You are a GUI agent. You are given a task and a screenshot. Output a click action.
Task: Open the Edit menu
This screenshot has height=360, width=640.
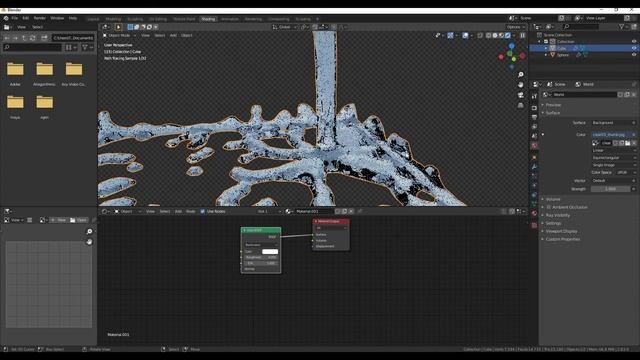click(x=26, y=18)
